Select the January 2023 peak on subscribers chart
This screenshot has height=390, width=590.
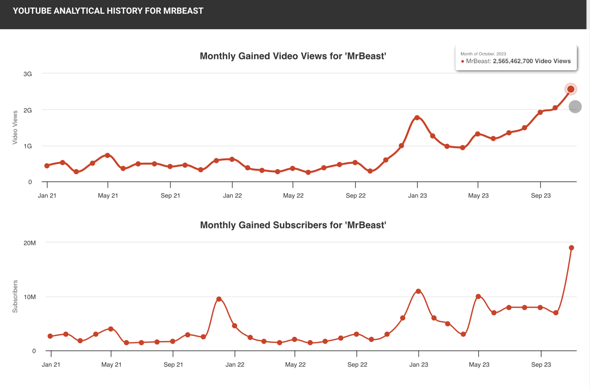418,291
